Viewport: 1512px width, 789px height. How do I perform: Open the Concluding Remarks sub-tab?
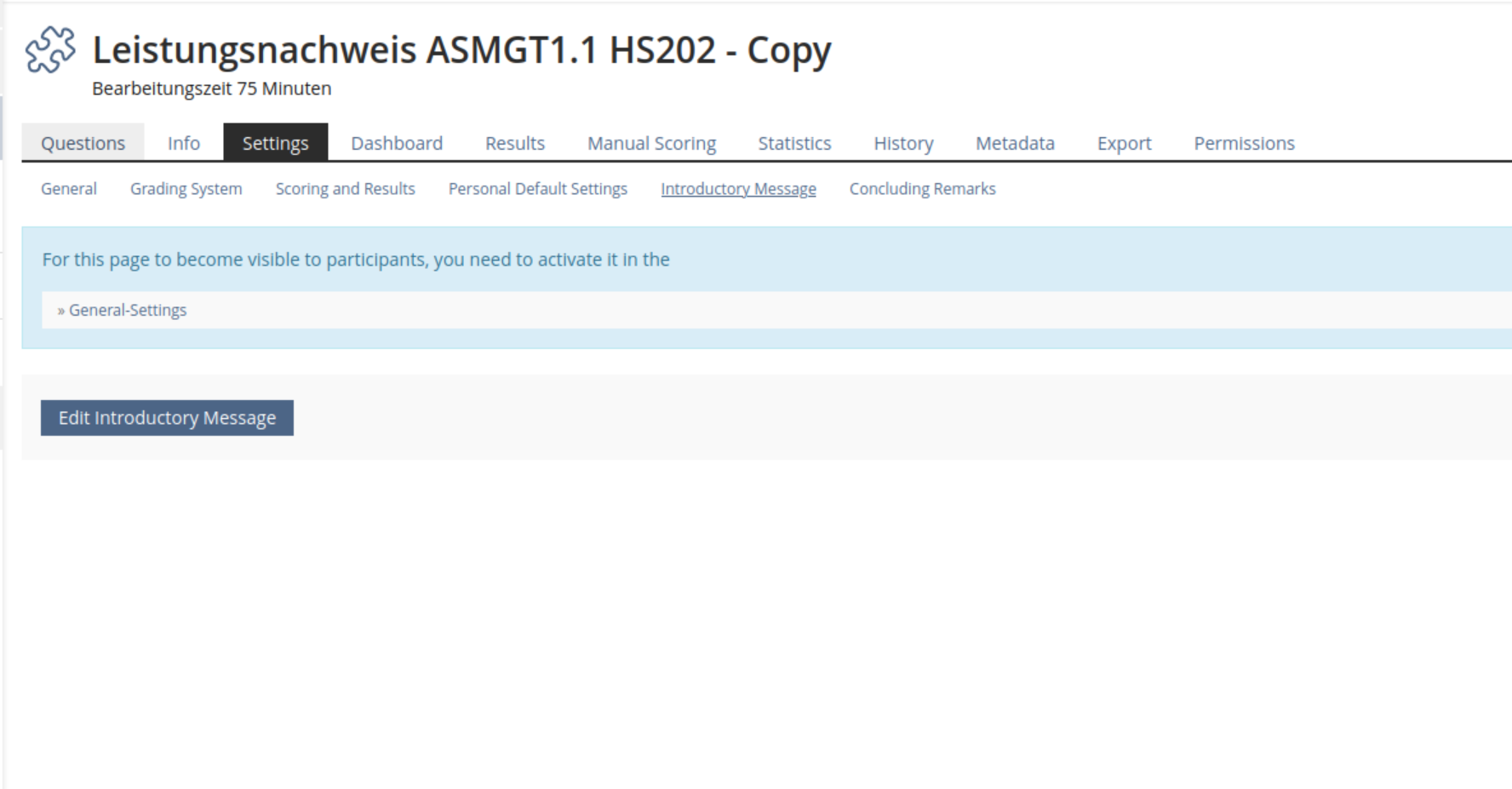(x=923, y=189)
